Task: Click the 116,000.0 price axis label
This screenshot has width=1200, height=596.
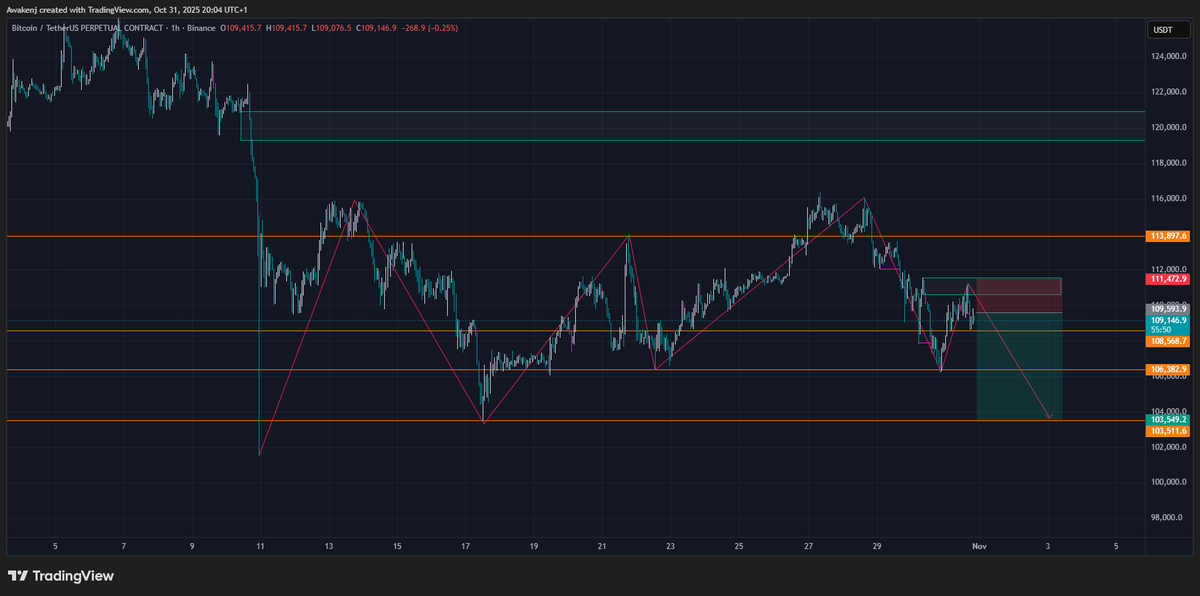Action: (1167, 198)
